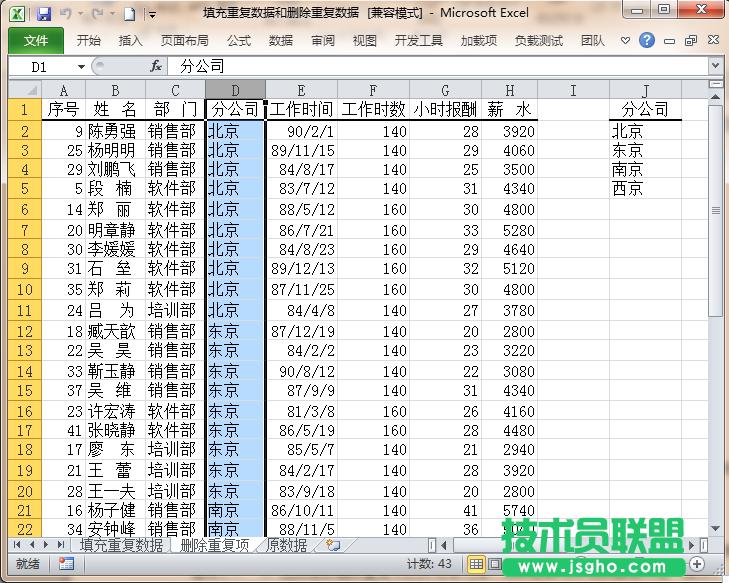
Task: Open the 数据 (Data) ribbon tab
Action: [x=281, y=41]
